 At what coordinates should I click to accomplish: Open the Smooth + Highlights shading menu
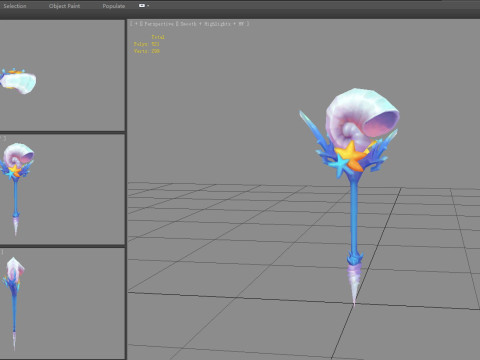205,24
